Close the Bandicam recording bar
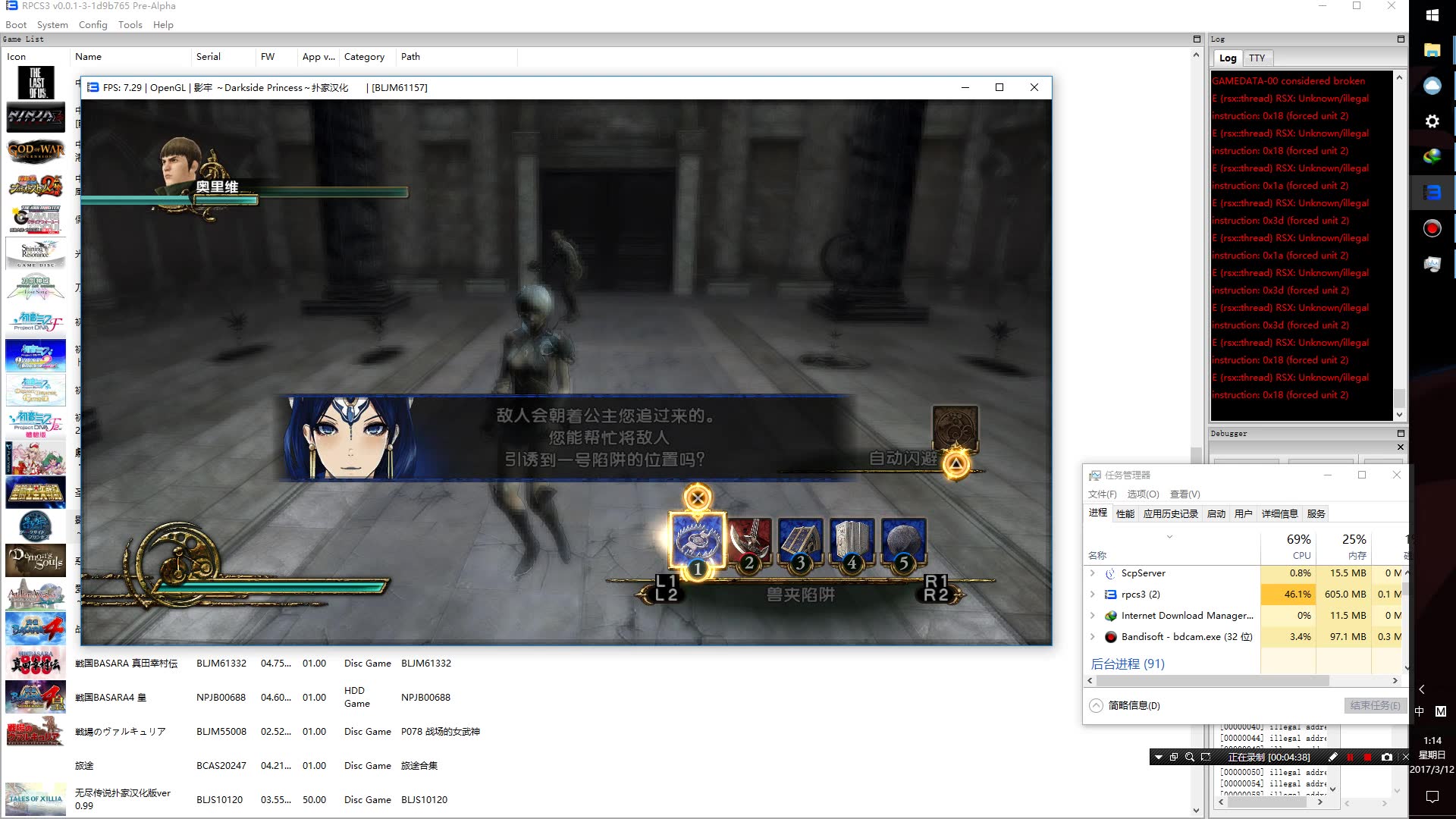The height and width of the screenshot is (819, 1456). click(x=1404, y=757)
